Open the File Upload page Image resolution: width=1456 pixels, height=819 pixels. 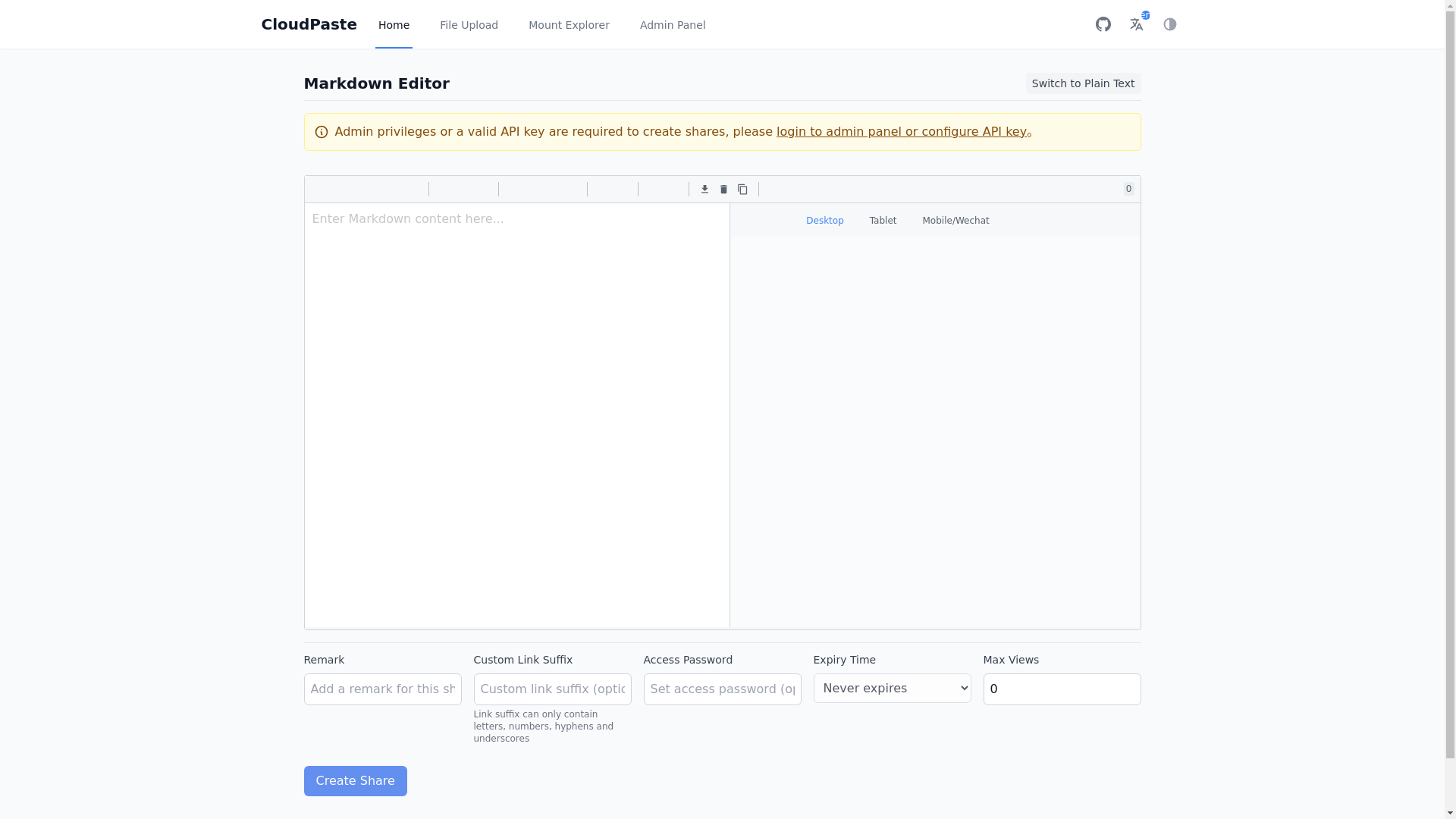469,25
